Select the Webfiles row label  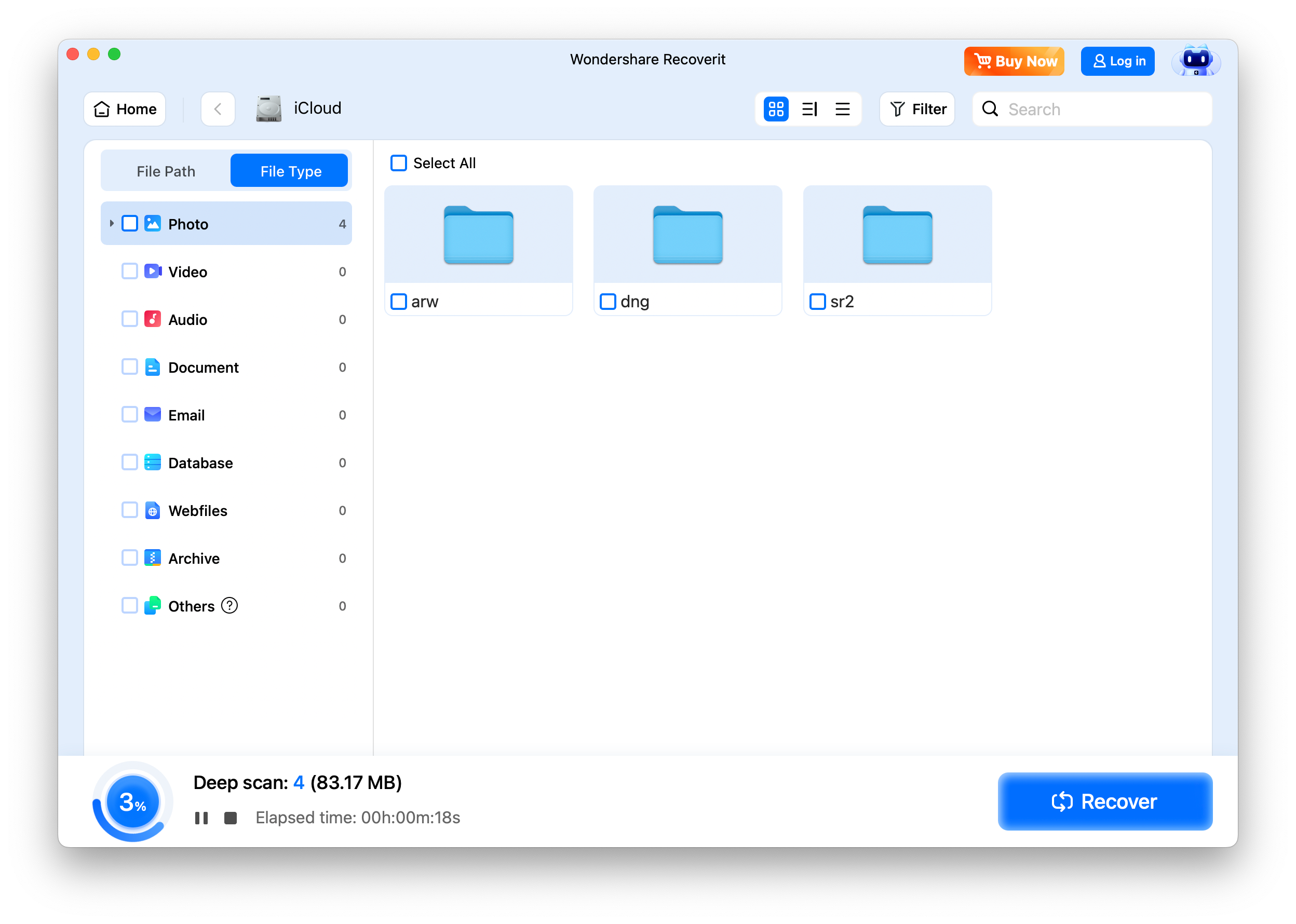[x=198, y=511]
